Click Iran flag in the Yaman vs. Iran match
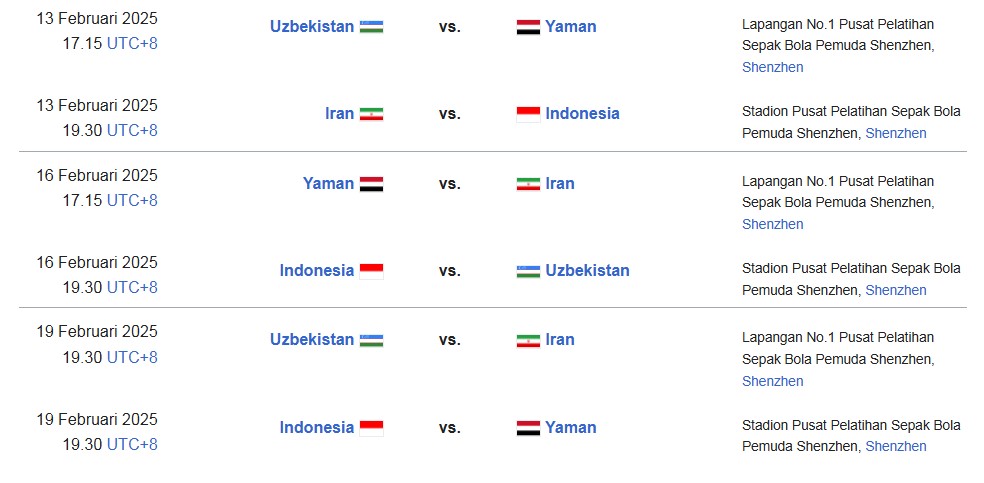984x483 pixels. [528, 184]
